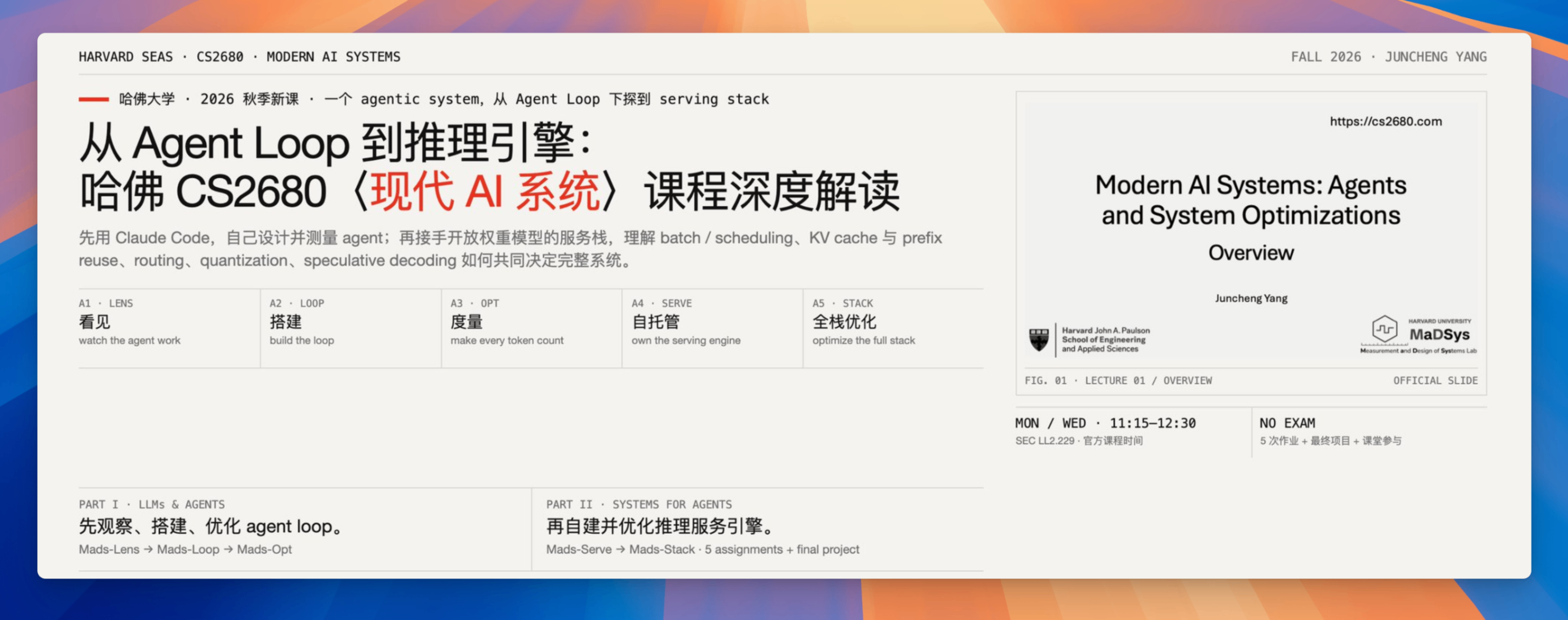Screen dimensions: 1568x620
Task: Click 'MON / WED · 11:15–12:30' schedule
Action: pos(1105,423)
